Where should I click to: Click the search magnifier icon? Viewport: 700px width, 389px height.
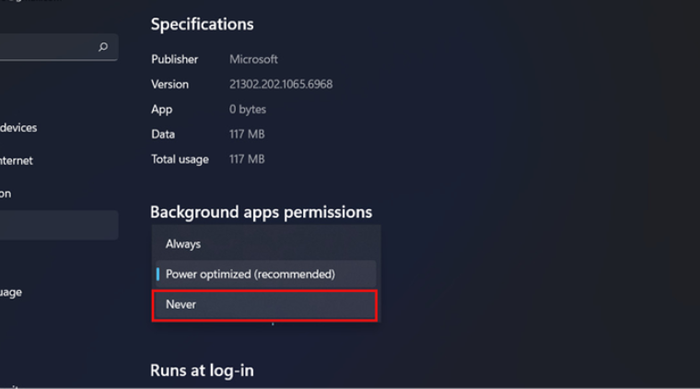click(103, 47)
